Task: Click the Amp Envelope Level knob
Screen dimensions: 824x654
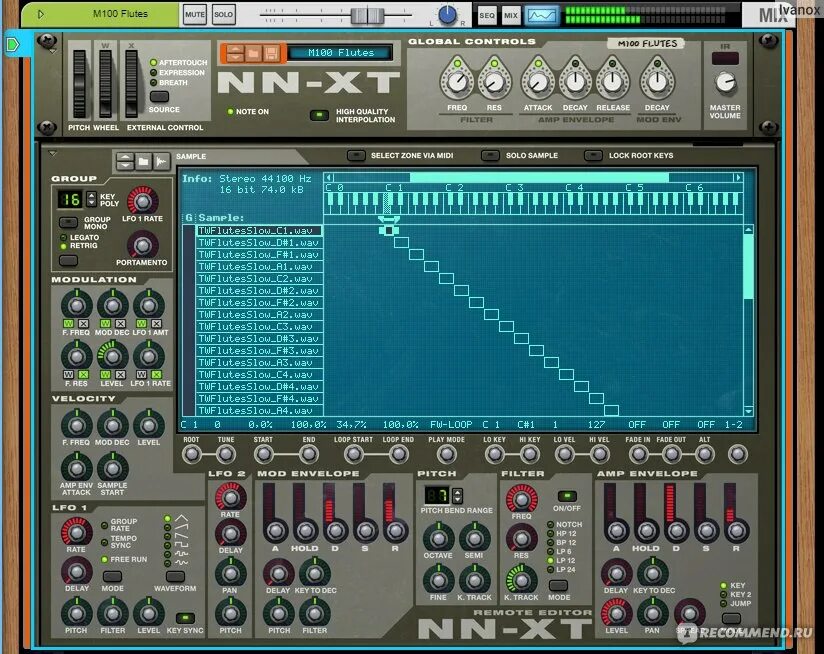Action: [616, 614]
